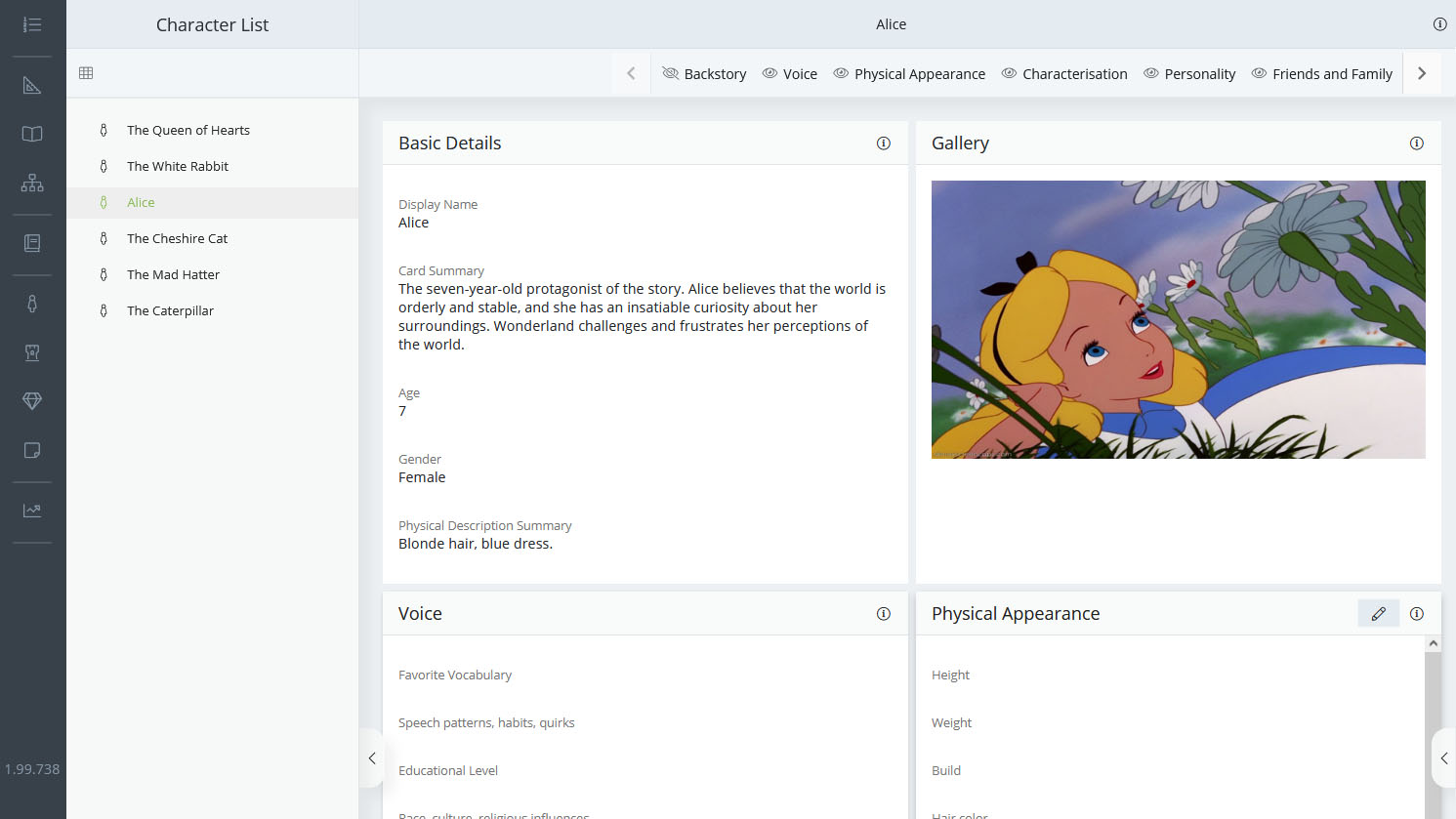Open the castle locations icon in sidebar
The height and width of the screenshot is (819, 1456).
point(32,352)
